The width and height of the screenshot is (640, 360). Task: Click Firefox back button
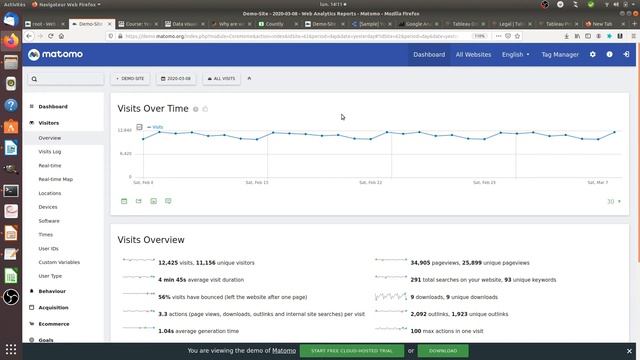(x=29, y=36)
